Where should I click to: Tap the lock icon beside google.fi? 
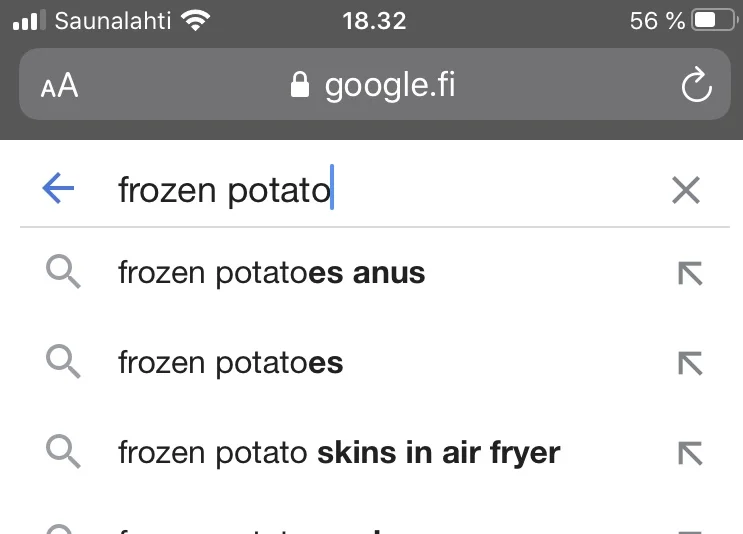299,85
